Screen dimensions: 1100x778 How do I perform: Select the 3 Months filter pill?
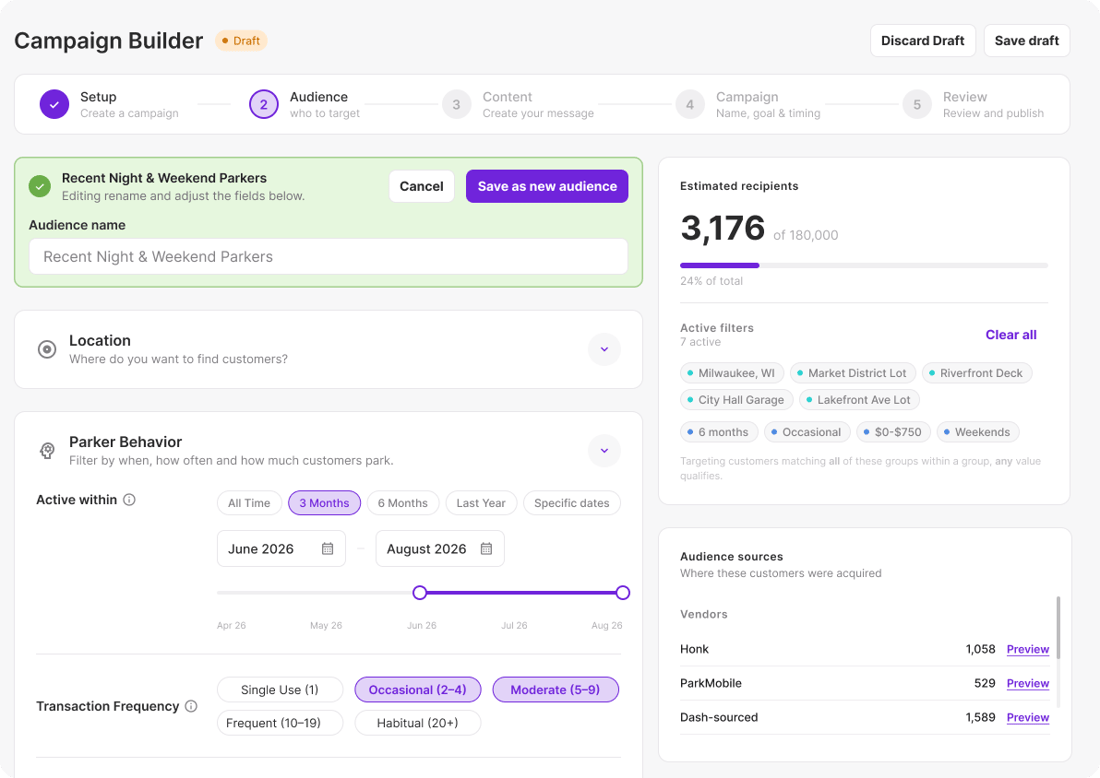pyautogui.click(x=324, y=503)
